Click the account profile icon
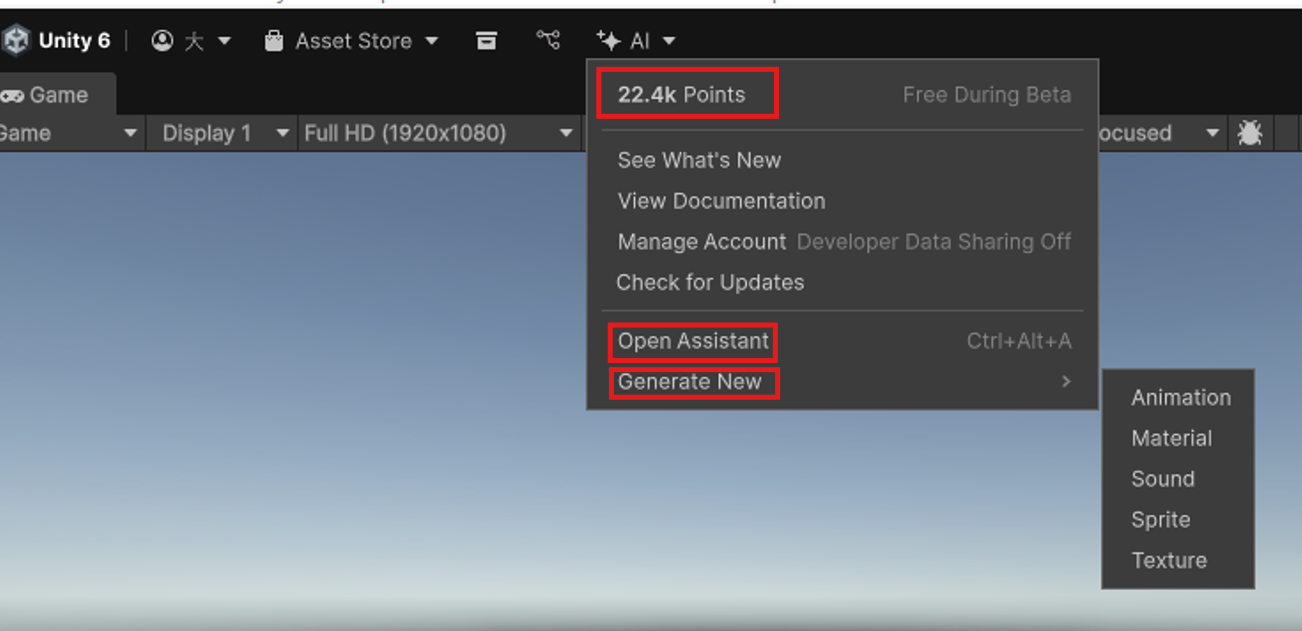The width and height of the screenshot is (1302, 631). 163,40
